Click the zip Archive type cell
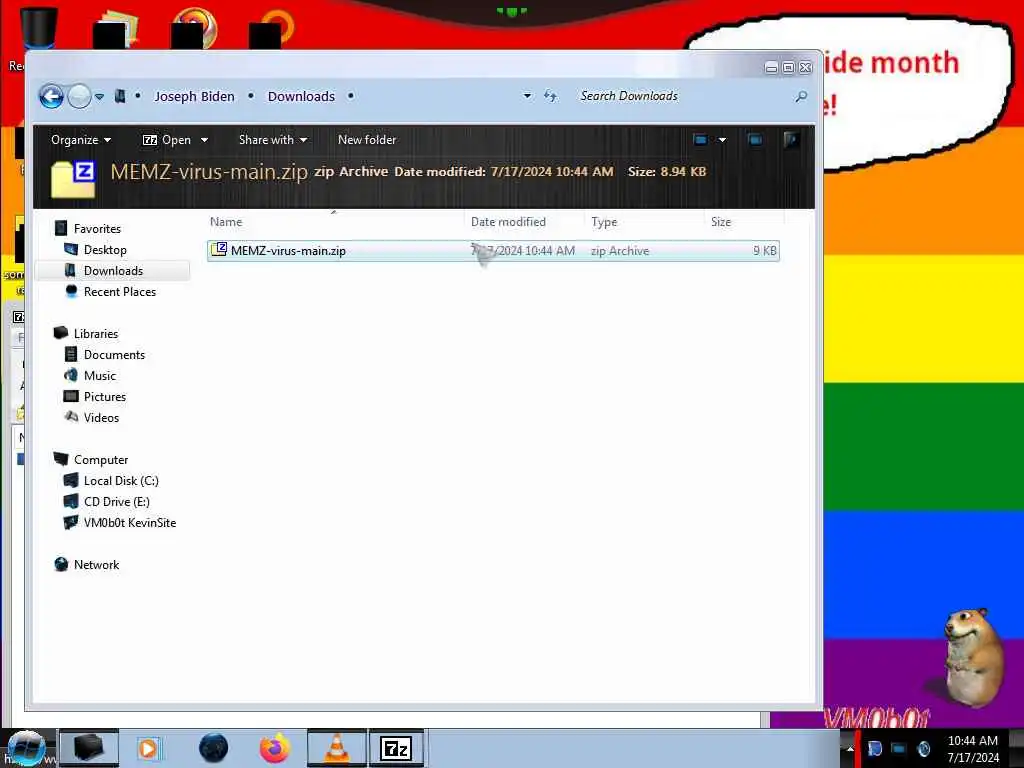 tap(620, 251)
